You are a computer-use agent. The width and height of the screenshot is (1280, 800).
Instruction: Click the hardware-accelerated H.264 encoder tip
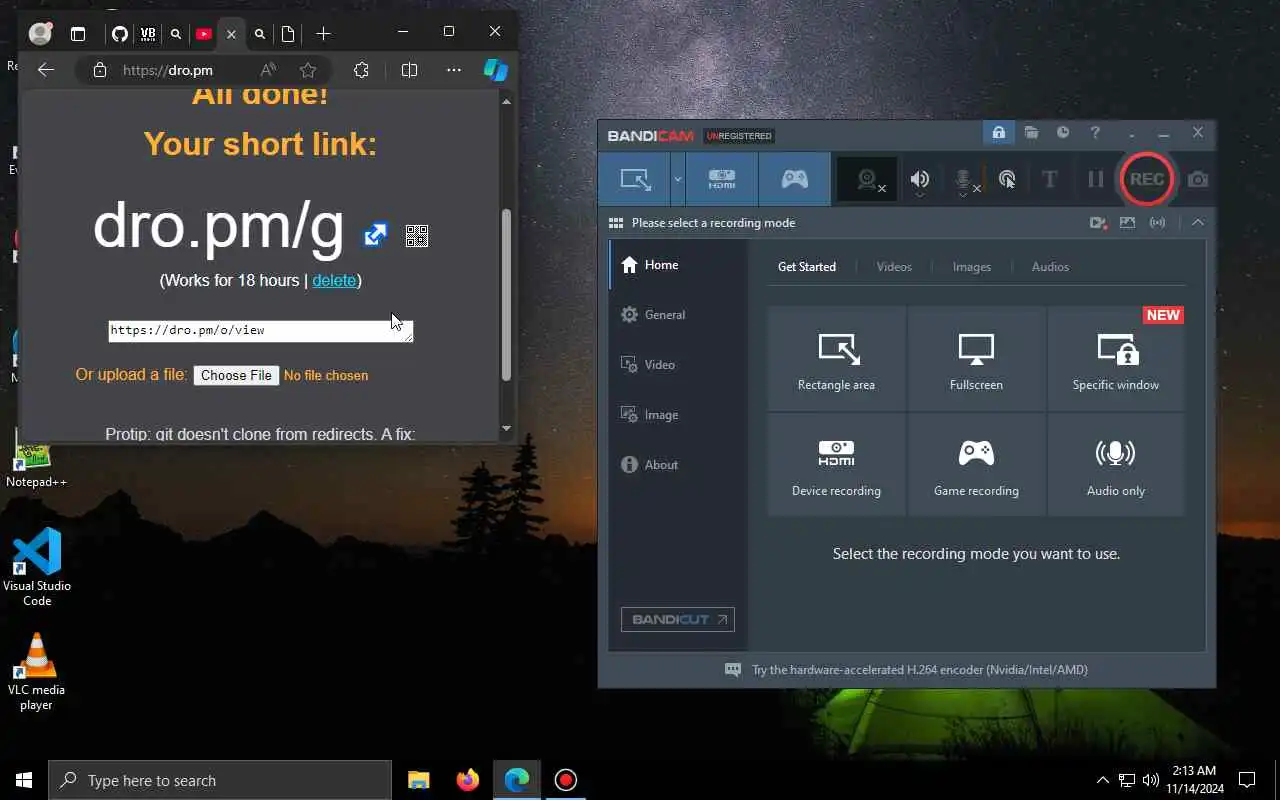coord(919,670)
